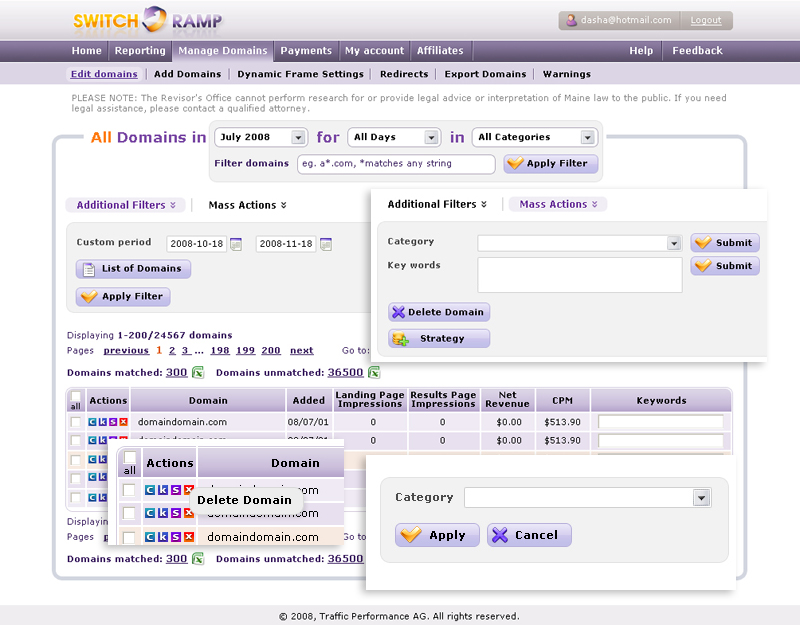Tick the checkbox in the enlarged table's first row
The image size is (800, 625).
[x=129, y=490]
